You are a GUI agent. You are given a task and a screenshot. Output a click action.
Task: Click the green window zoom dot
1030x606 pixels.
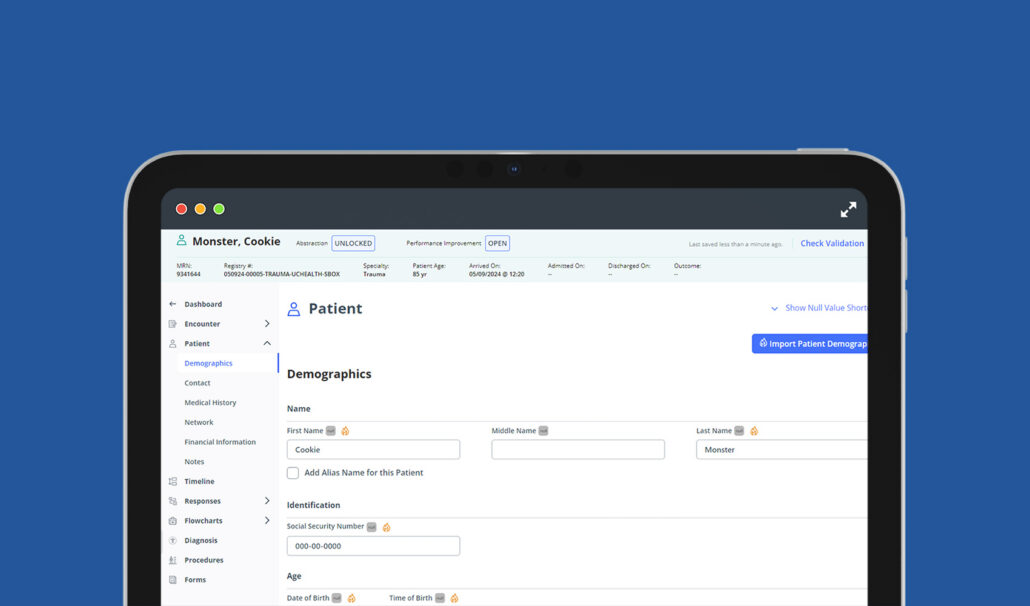tap(219, 209)
